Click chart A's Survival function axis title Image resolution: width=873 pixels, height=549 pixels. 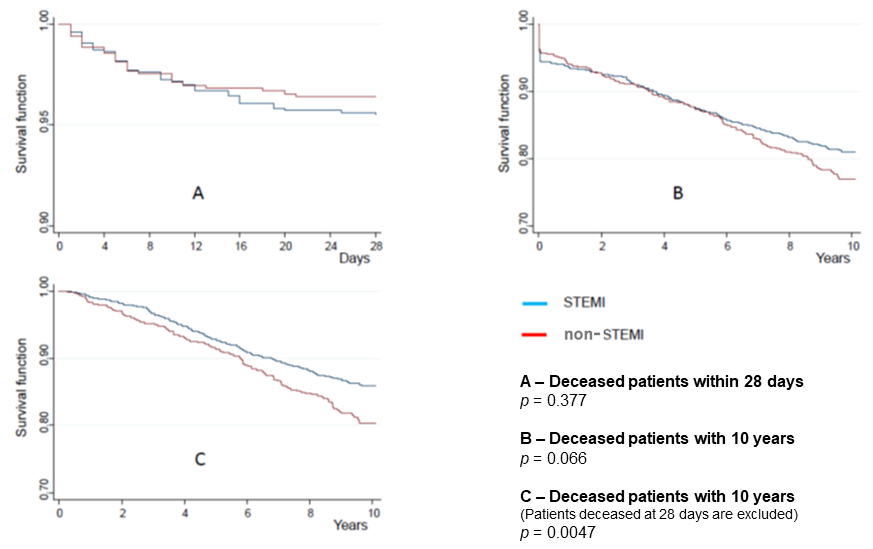(19, 123)
